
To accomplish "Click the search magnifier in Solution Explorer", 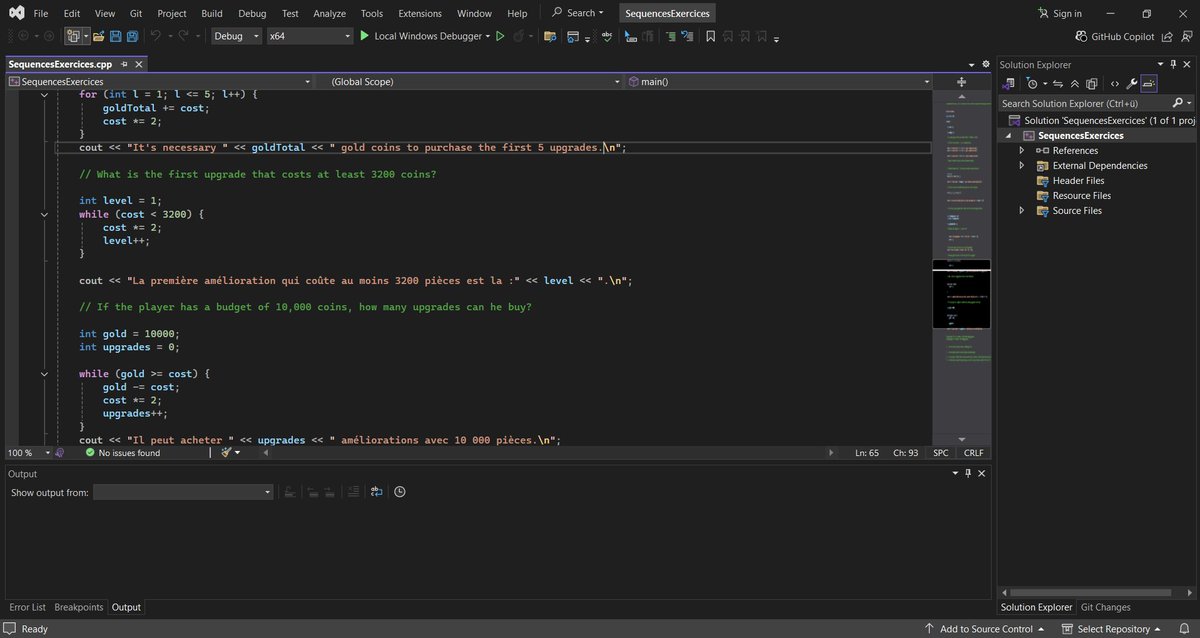I will (1177, 103).
